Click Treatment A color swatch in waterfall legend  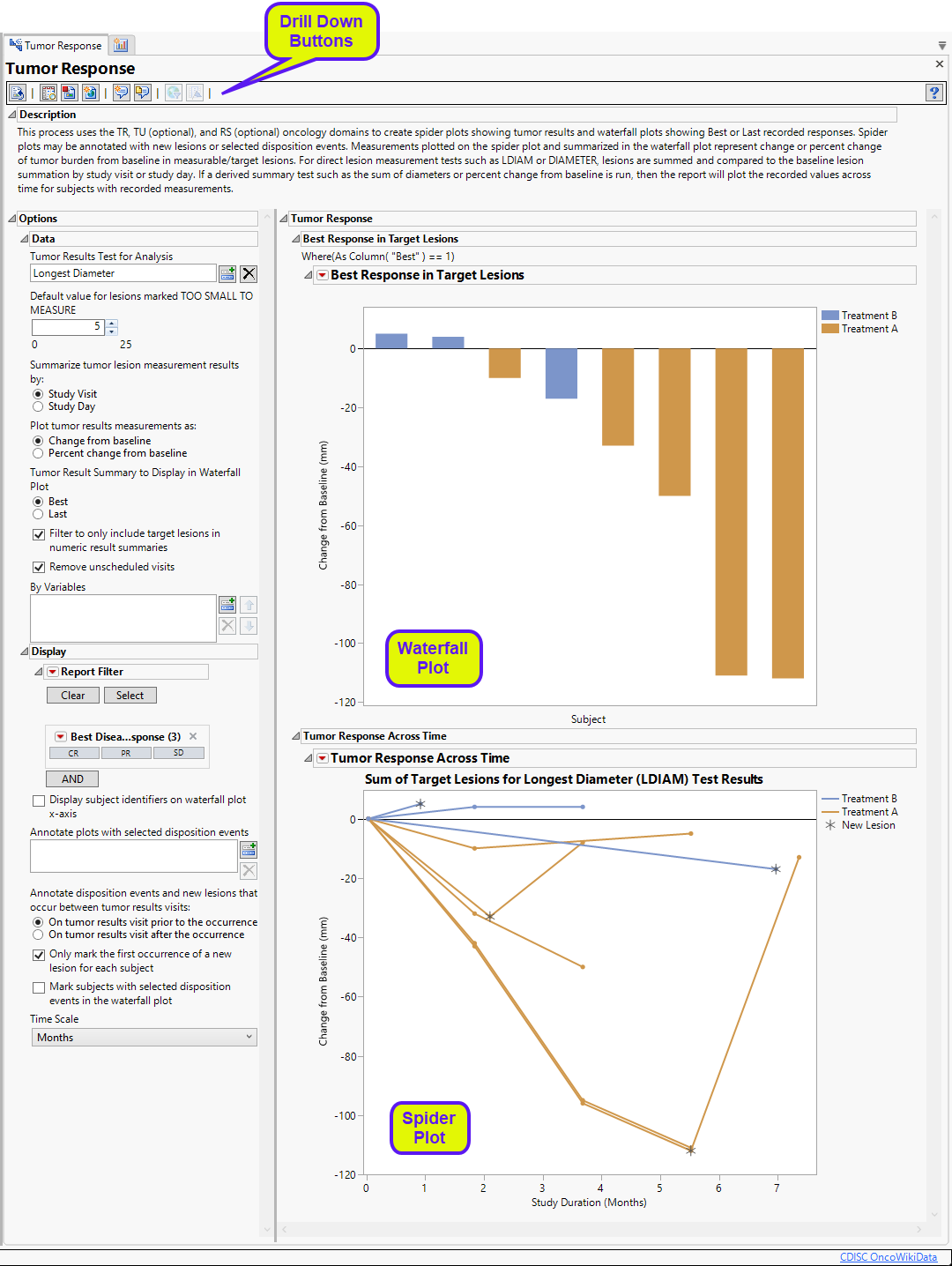(x=829, y=329)
